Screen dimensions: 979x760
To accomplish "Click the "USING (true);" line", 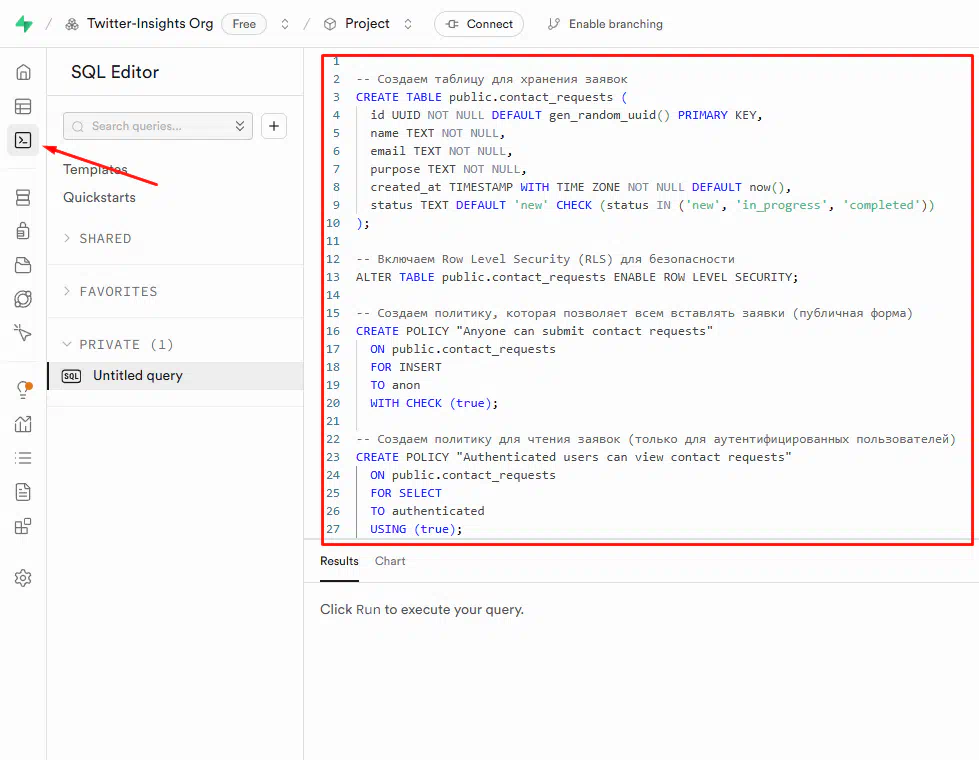I will point(416,530).
